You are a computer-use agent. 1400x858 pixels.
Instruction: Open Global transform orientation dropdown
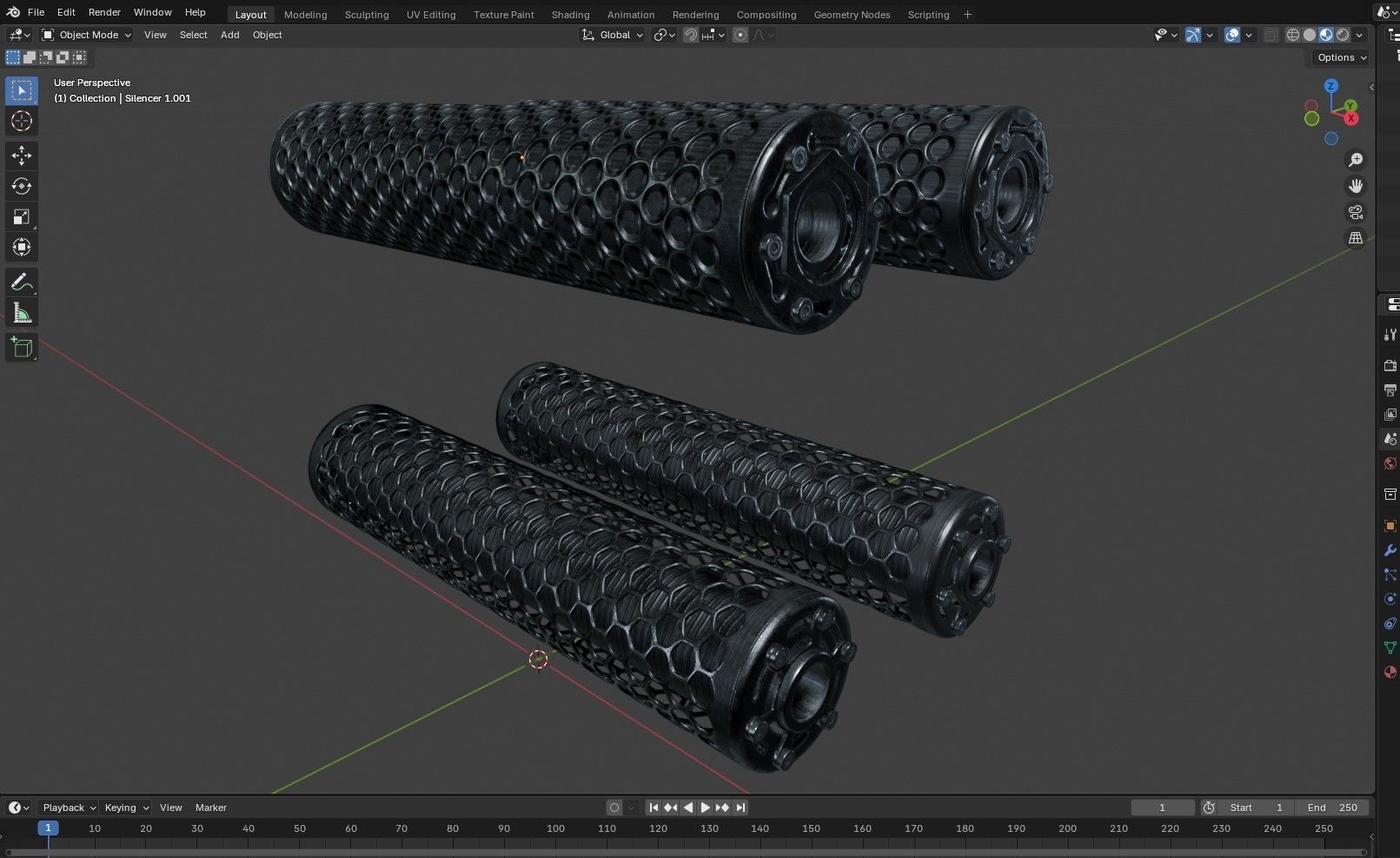[613, 35]
